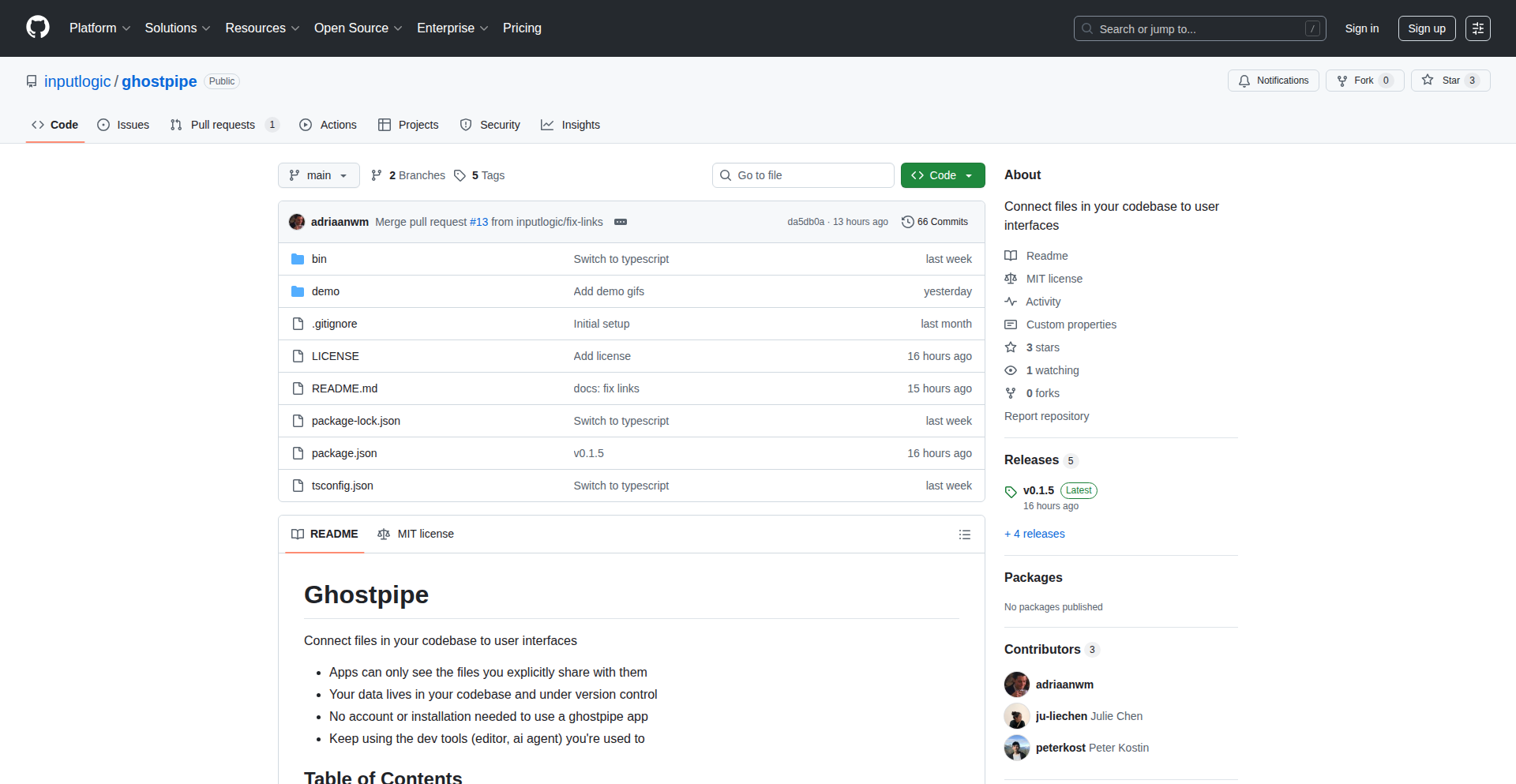Screen dimensions: 1516x784
Task: Click the .gitignore file icon
Action: (298, 324)
